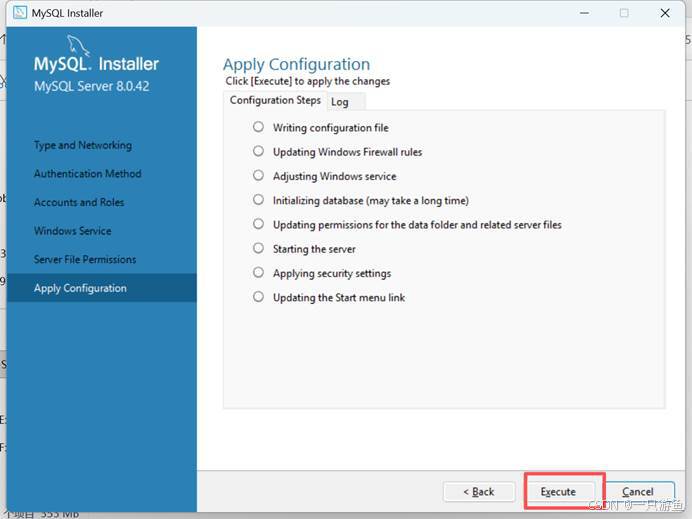
Task: Click Starting the server status circle
Action: pyautogui.click(x=258, y=248)
